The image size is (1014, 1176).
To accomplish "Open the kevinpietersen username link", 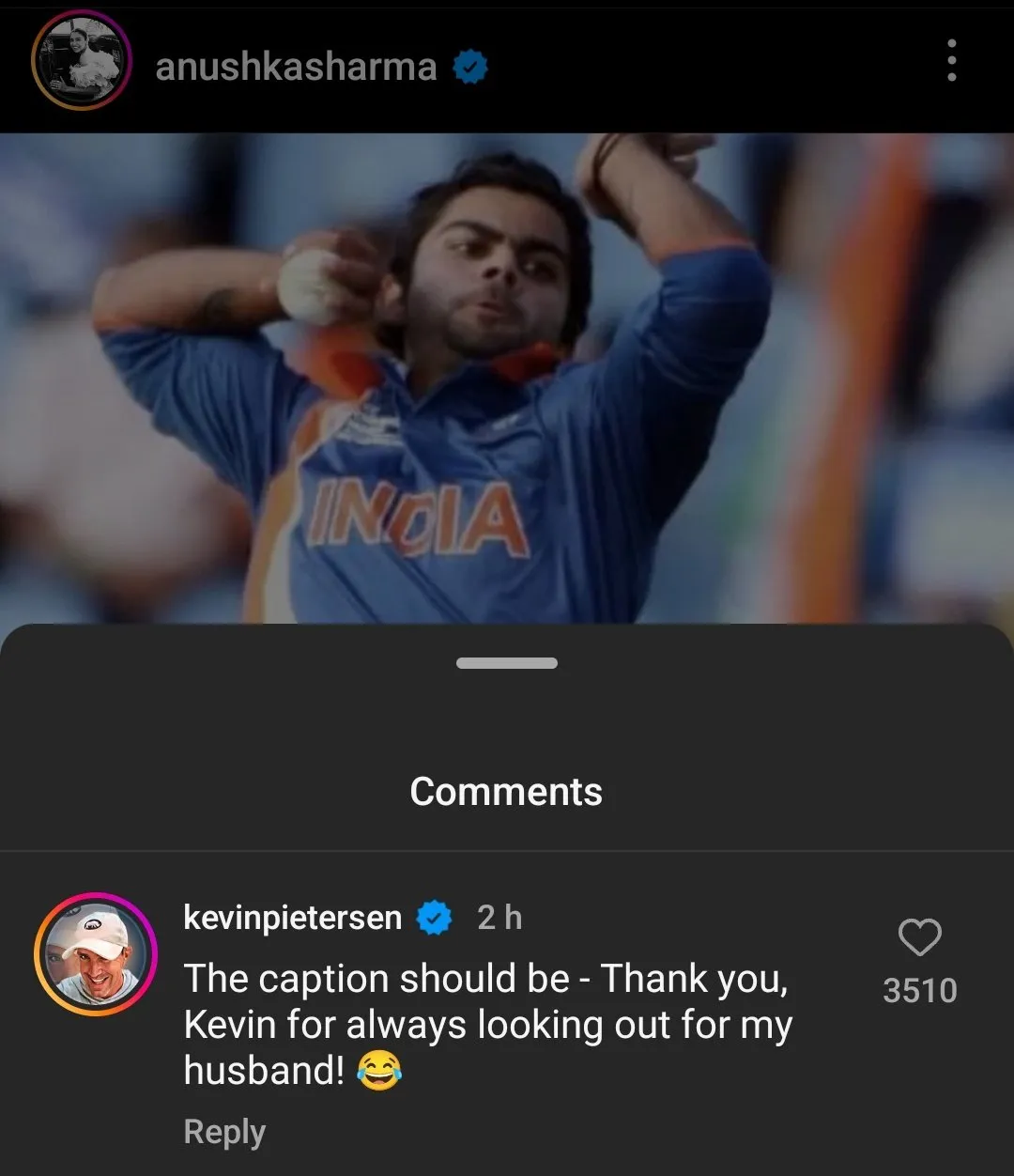I will 292,918.
